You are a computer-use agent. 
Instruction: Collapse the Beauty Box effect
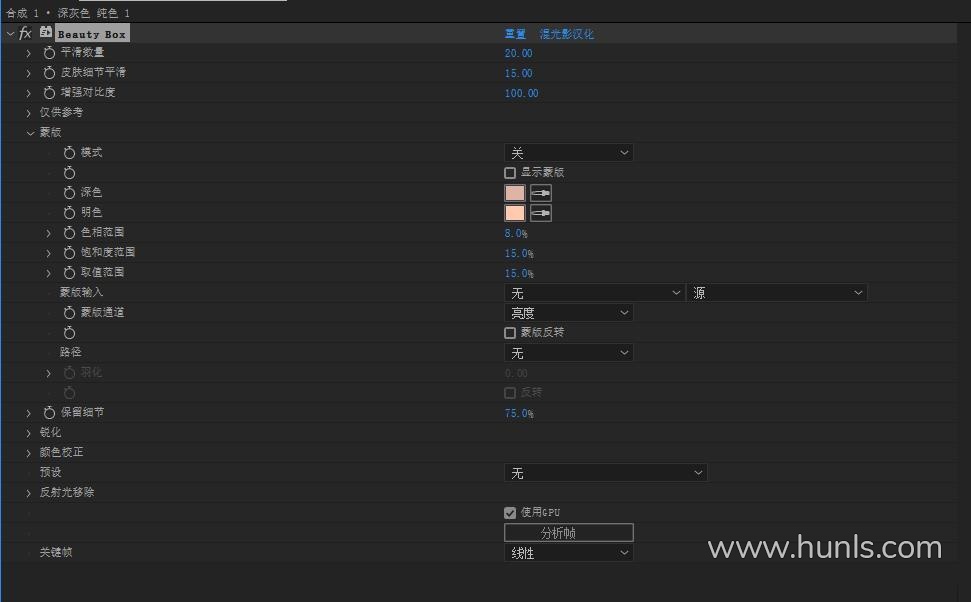tap(10, 33)
